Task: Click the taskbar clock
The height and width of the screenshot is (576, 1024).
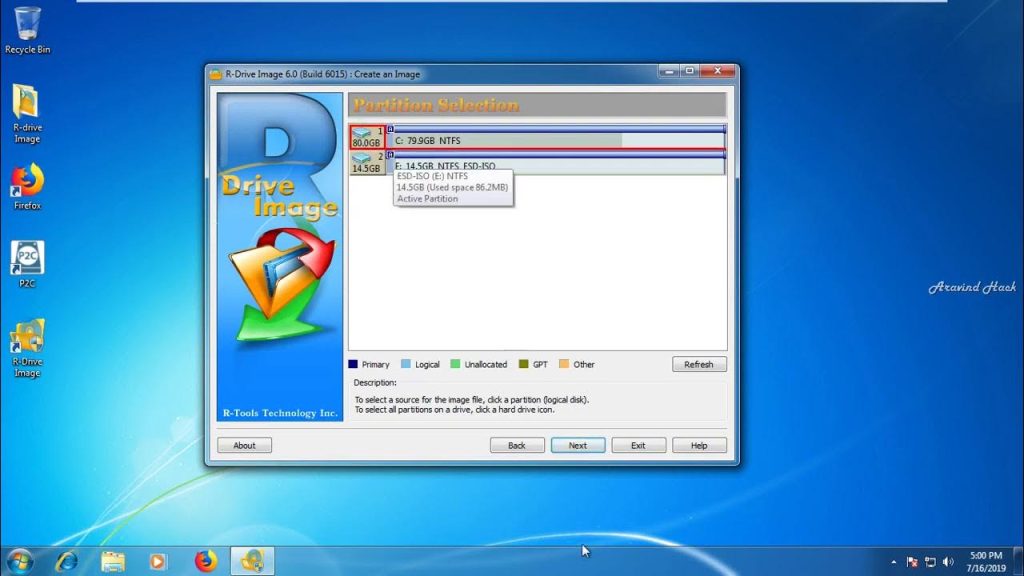Action: (x=984, y=560)
